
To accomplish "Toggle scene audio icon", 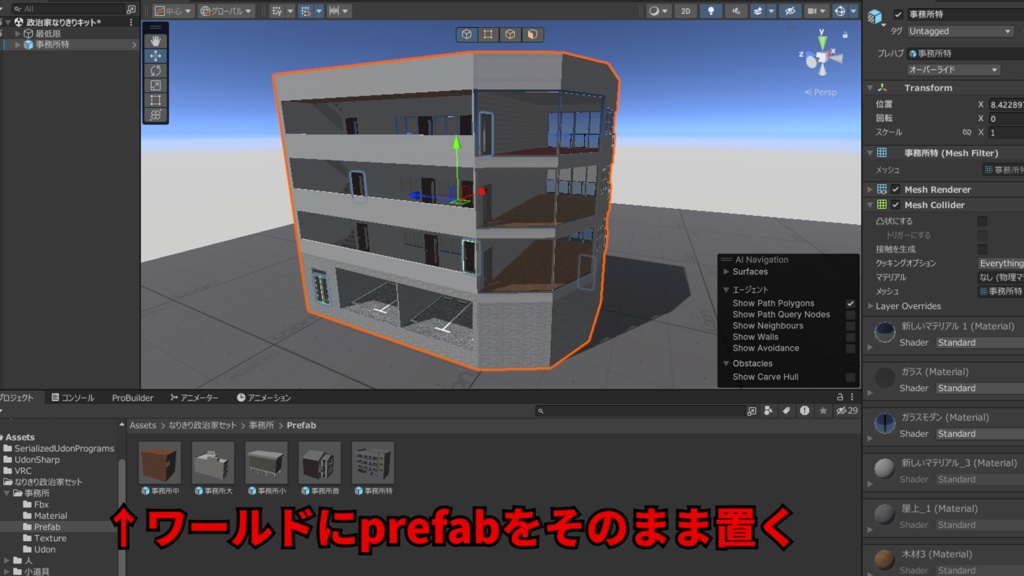I will (735, 11).
